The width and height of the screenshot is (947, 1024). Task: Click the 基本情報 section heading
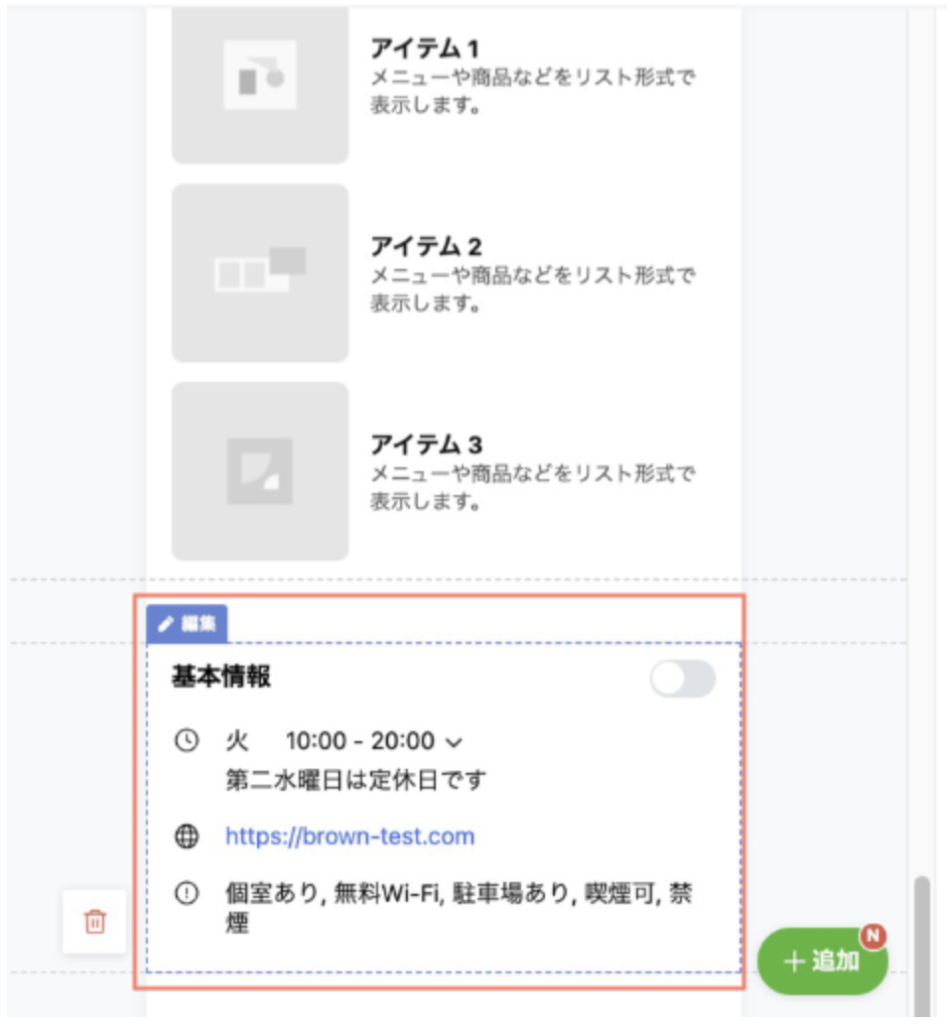[x=221, y=678]
